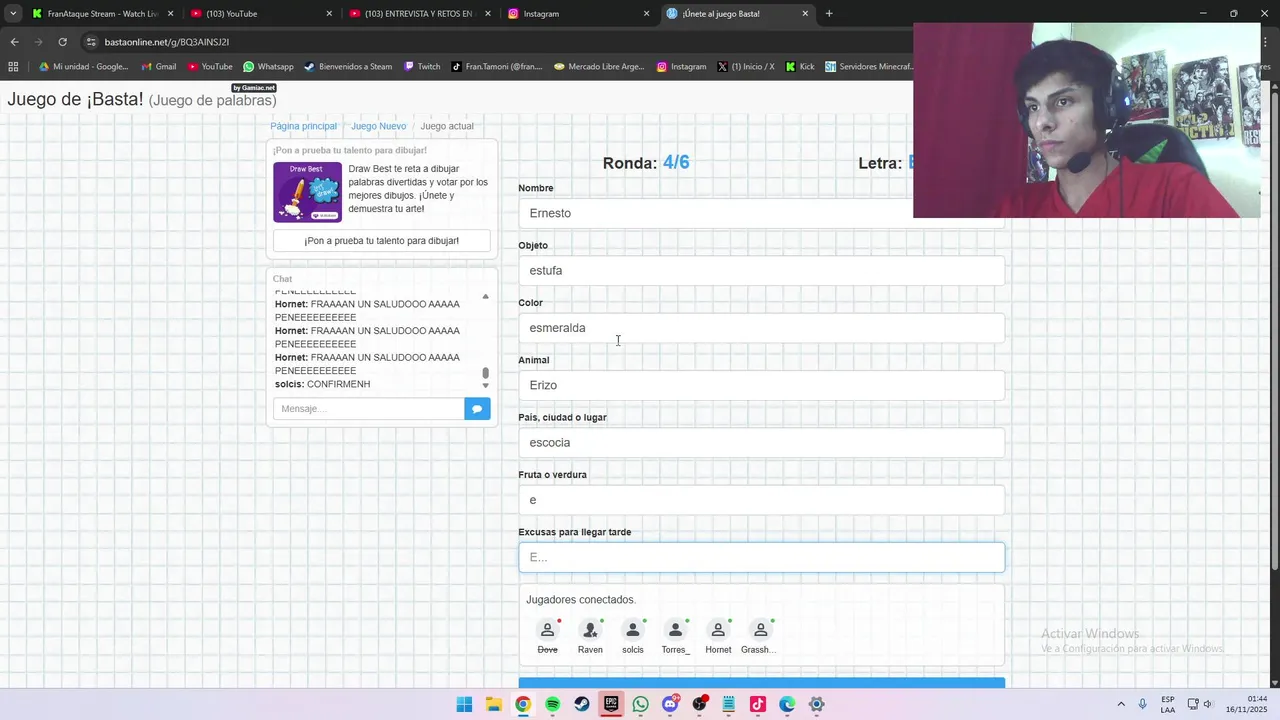Viewport: 1280px width, 720px height.
Task: Switch to the (103) YouTube tab
Action: tap(262, 14)
